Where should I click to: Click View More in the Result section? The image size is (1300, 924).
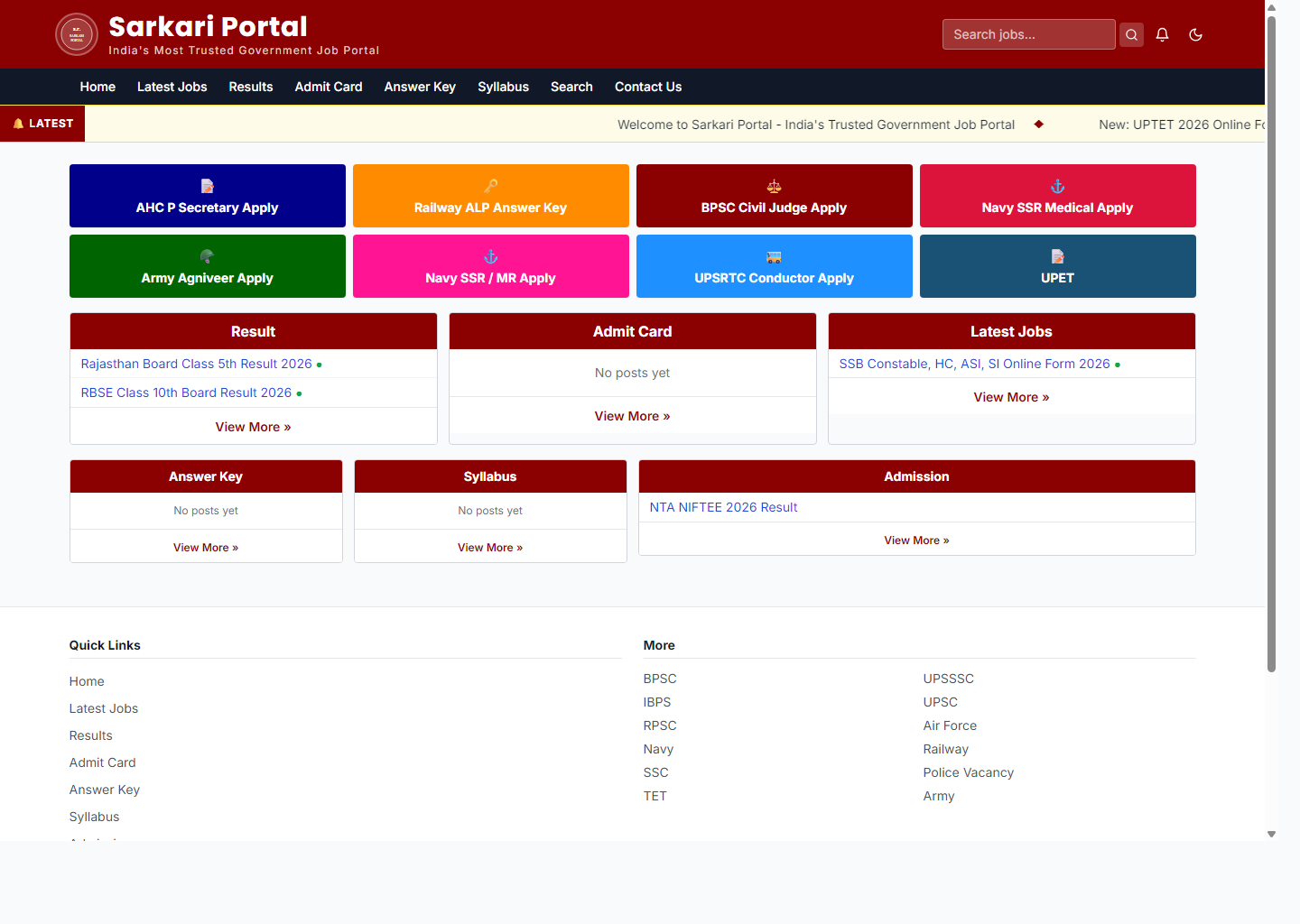pos(253,426)
